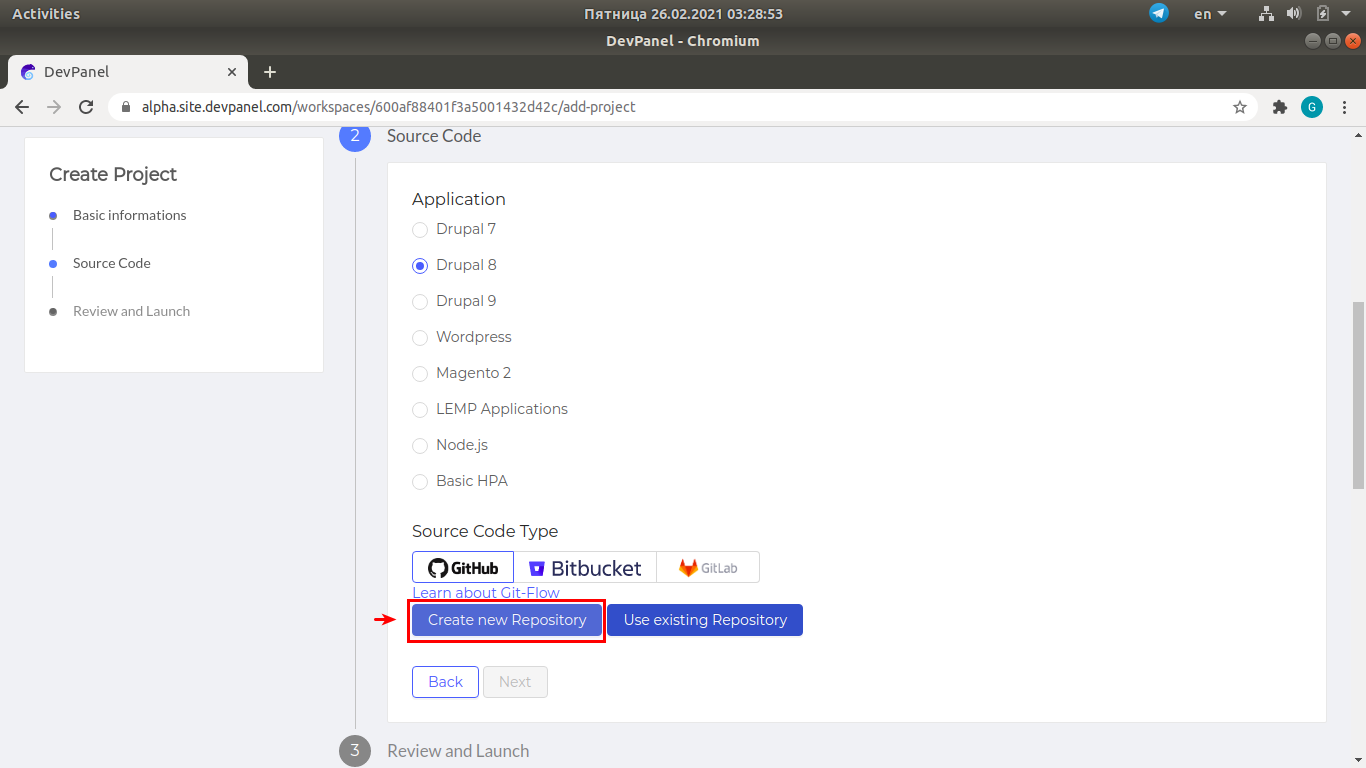Bookmark the page with the star icon
This screenshot has height=768, width=1366.
pyautogui.click(x=1240, y=106)
